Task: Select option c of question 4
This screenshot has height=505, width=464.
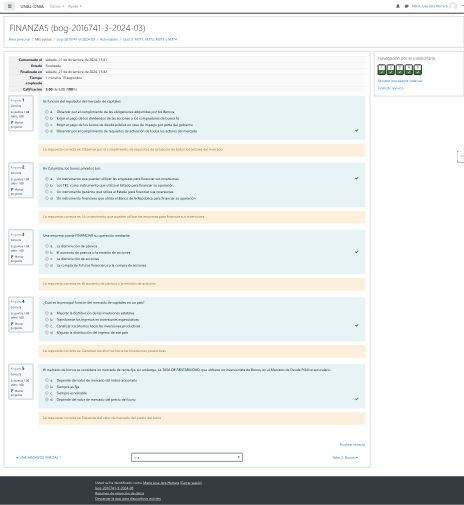Action: click(x=47, y=326)
